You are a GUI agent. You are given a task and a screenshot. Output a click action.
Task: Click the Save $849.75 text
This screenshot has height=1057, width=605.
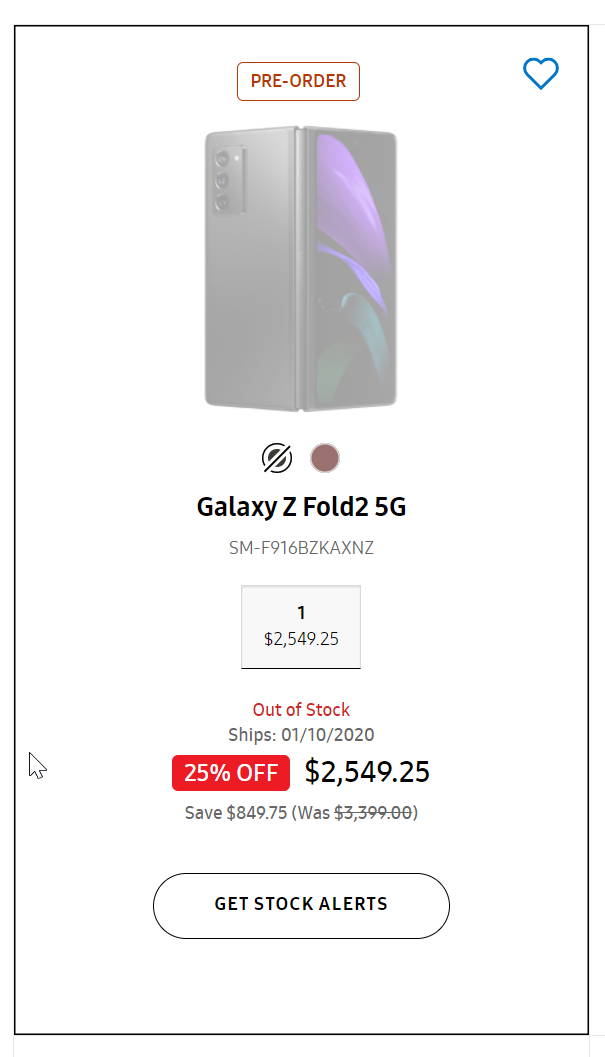click(235, 813)
